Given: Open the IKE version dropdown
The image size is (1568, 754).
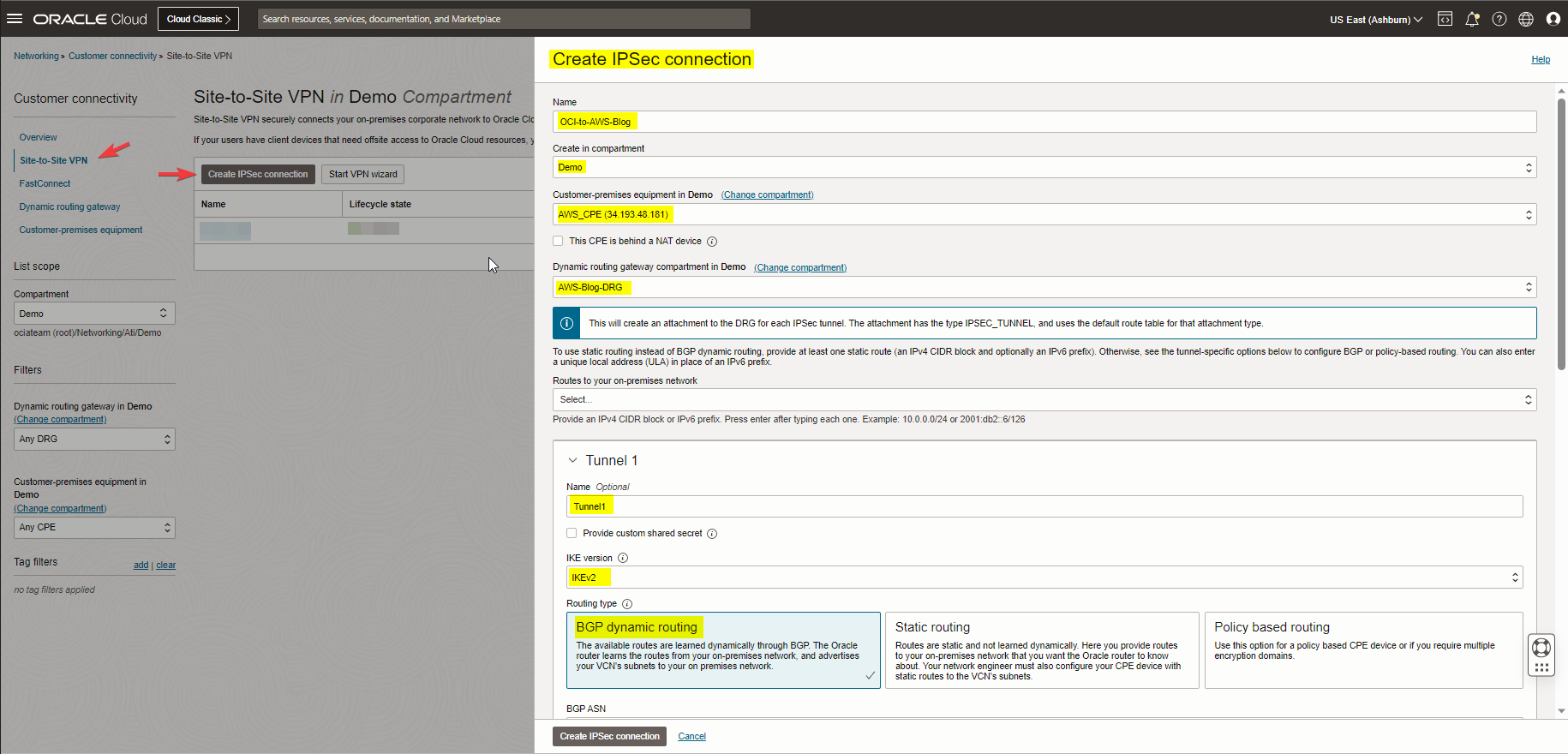Looking at the screenshot, I should tap(1044, 577).
